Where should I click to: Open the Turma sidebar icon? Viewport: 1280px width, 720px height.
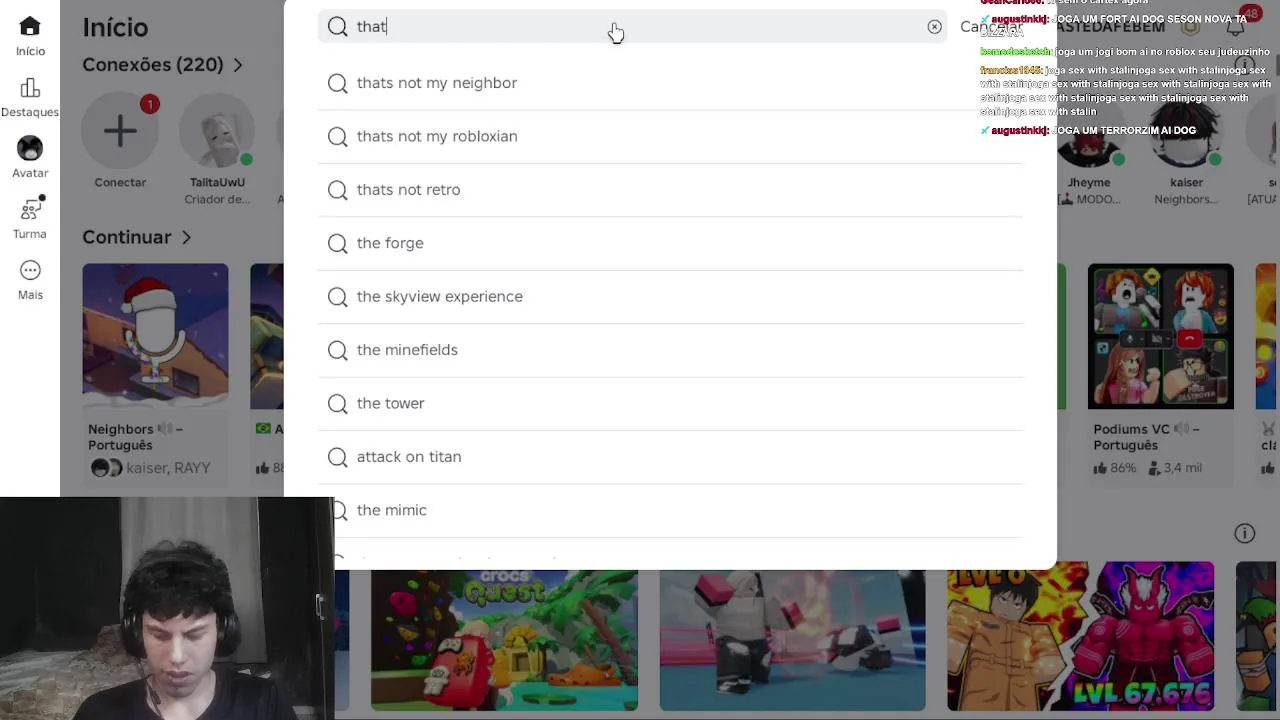click(30, 210)
